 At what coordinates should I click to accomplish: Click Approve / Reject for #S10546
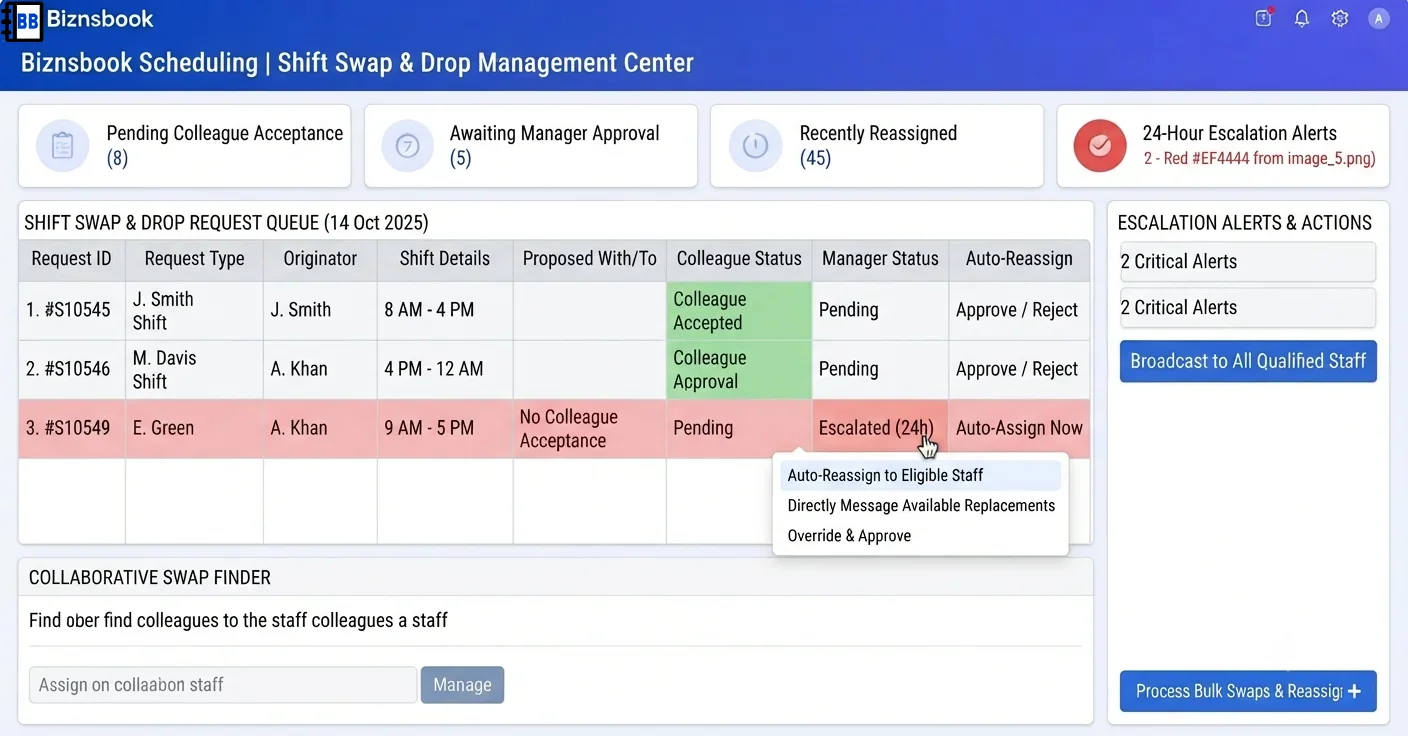pyautogui.click(x=1017, y=369)
